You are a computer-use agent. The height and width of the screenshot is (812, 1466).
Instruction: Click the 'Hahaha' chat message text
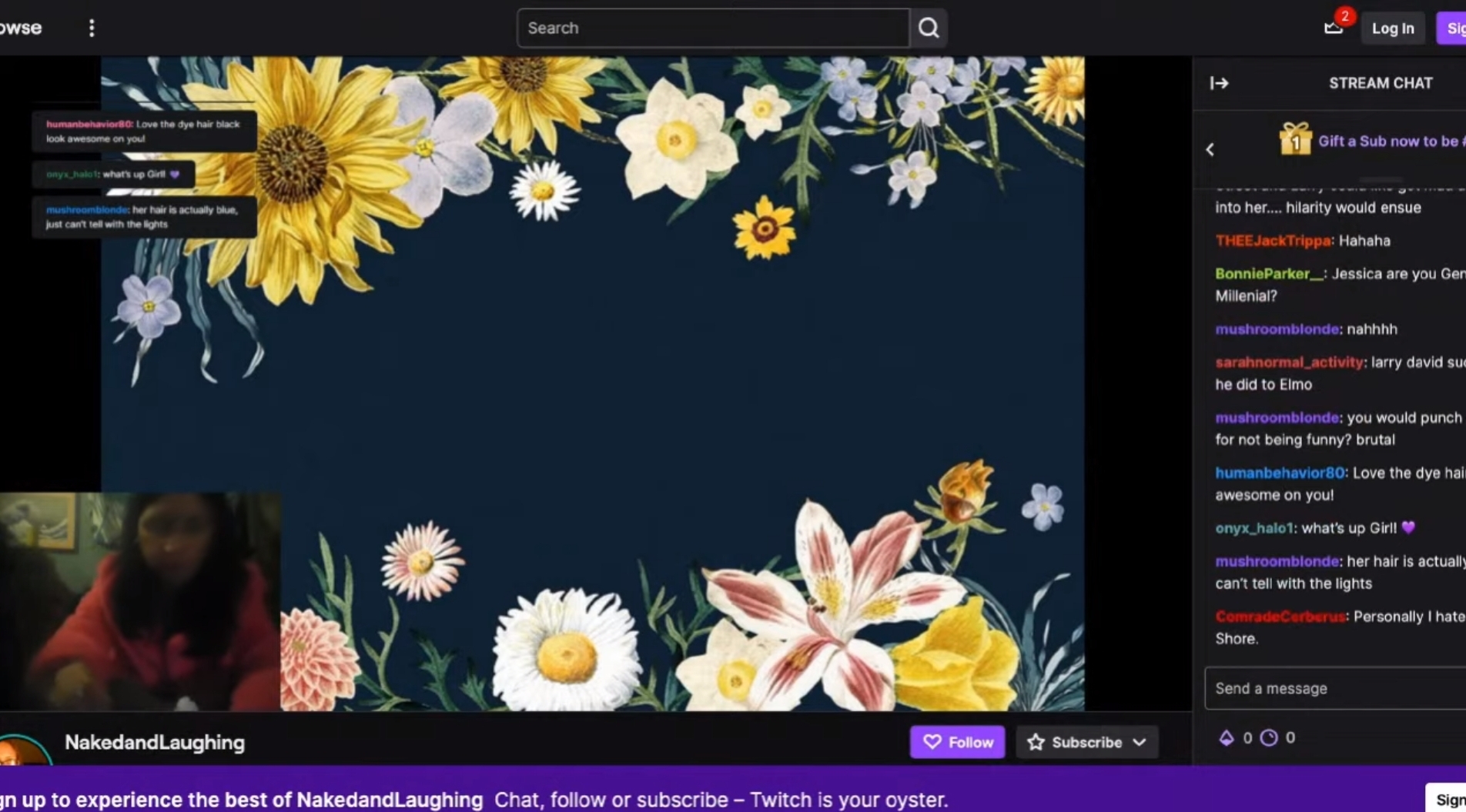pos(1364,241)
